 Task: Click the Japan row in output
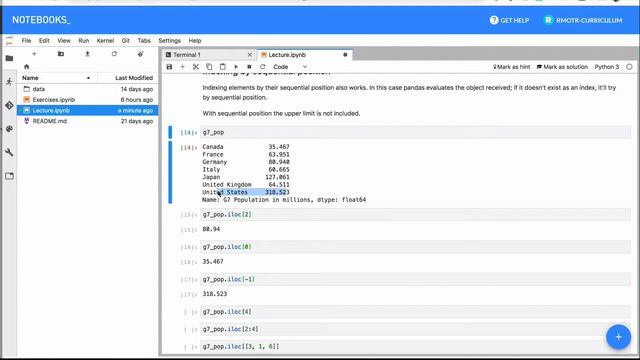[246, 177]
